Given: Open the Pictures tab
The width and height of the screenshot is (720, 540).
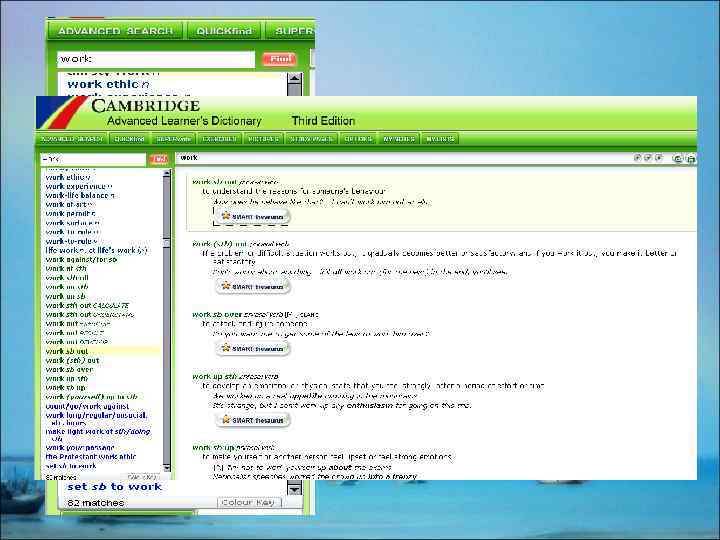Looking at the screenshot, I should 263,139.
